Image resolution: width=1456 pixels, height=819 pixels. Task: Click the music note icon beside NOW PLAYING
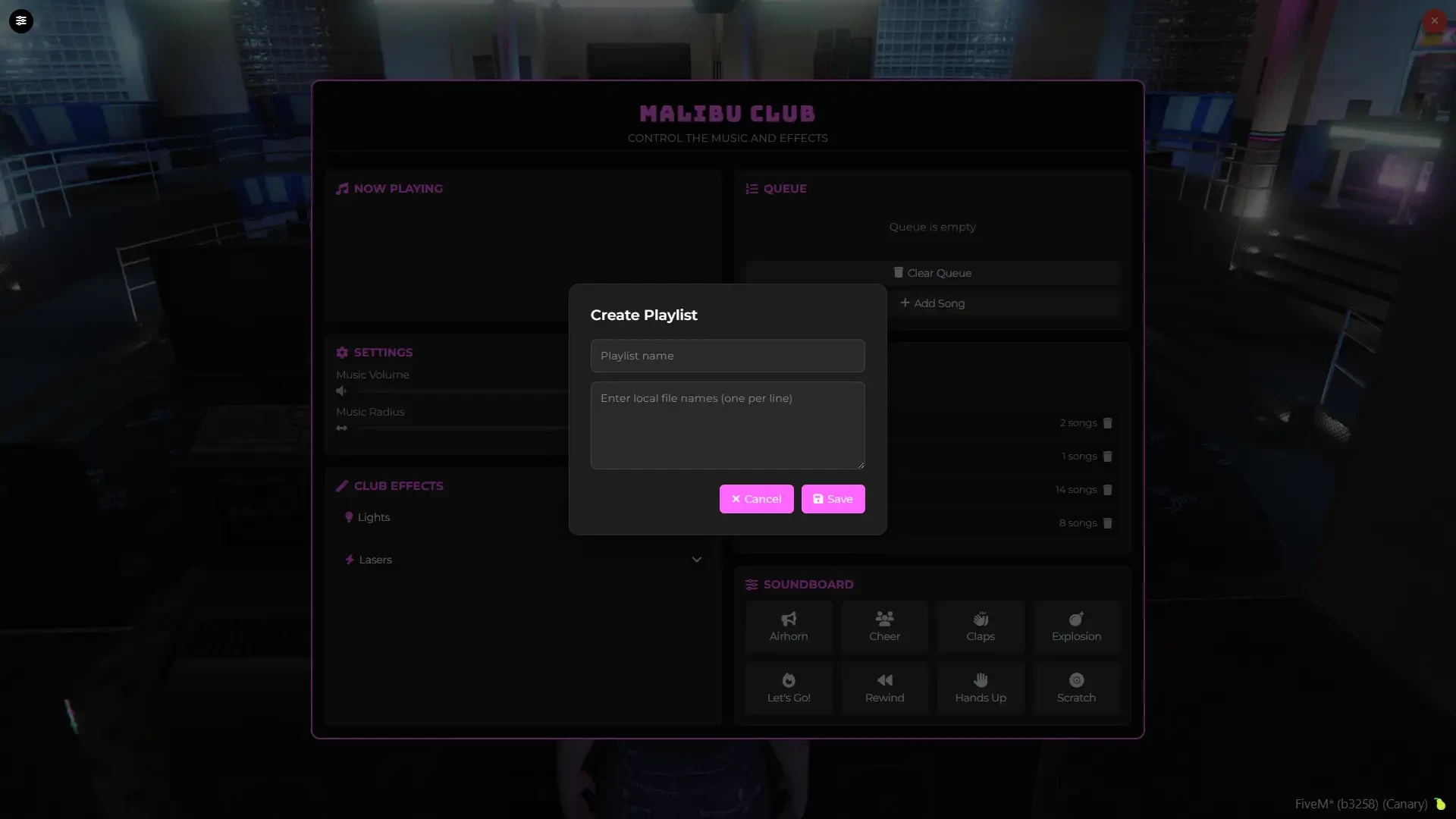point(342,189)
